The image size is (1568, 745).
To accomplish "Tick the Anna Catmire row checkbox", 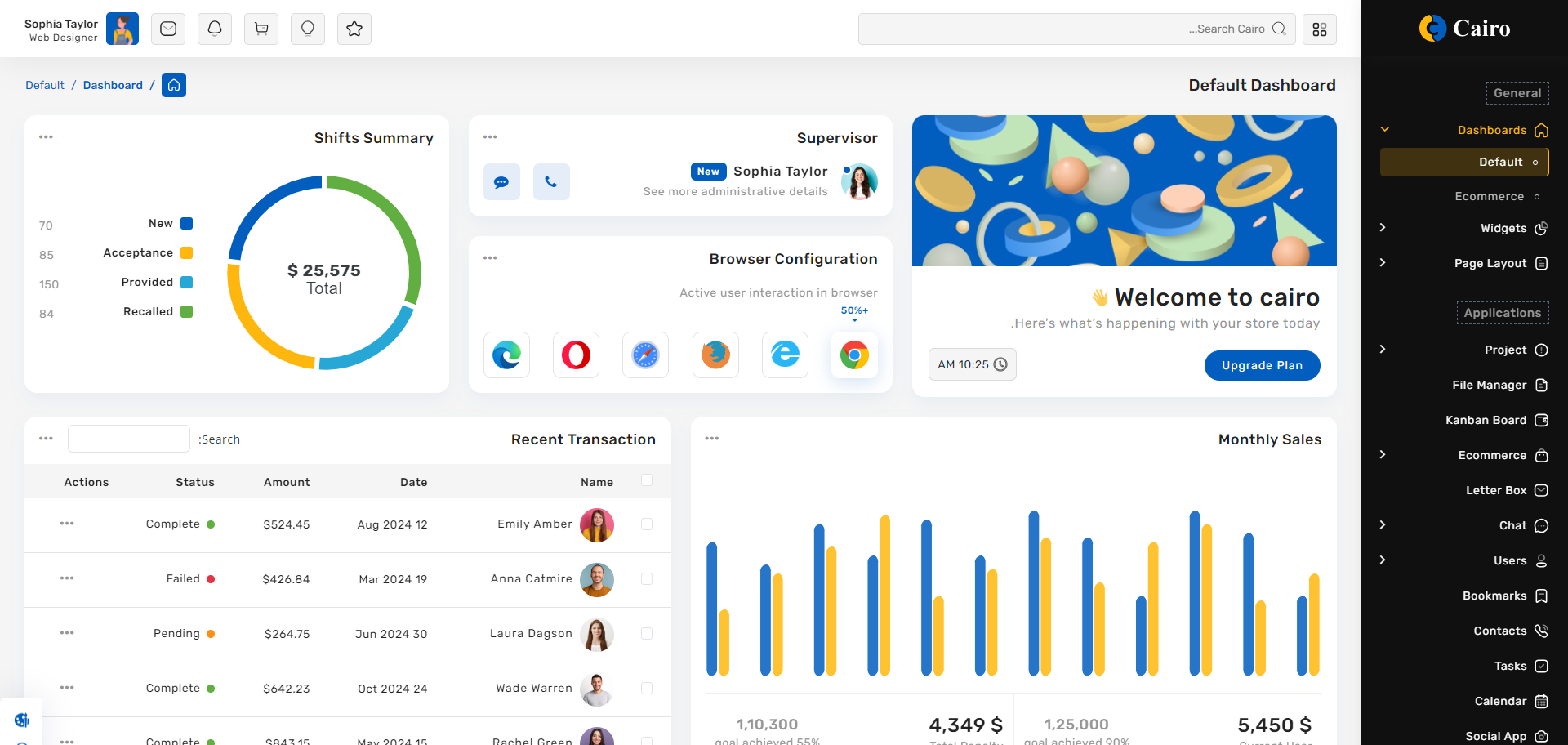I will pyautogui.click(x=647, y=579).
